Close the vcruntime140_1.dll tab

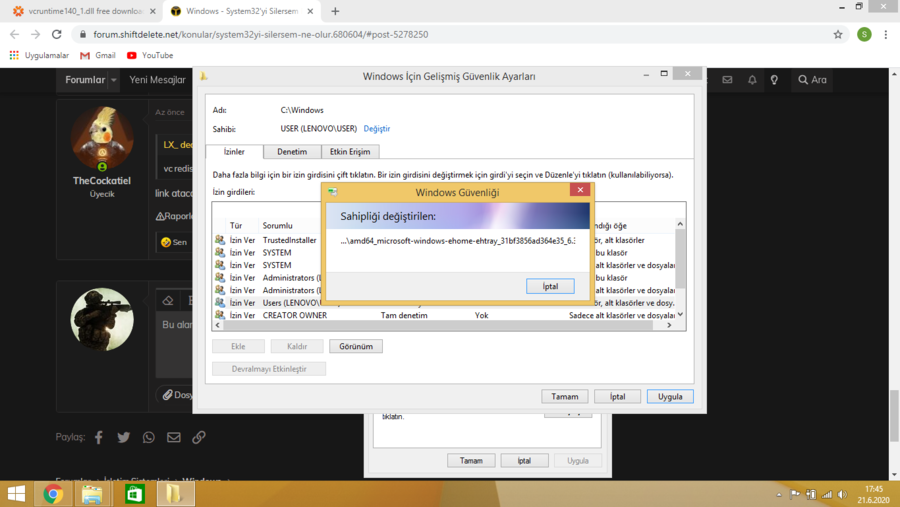[x=153, y=11]
